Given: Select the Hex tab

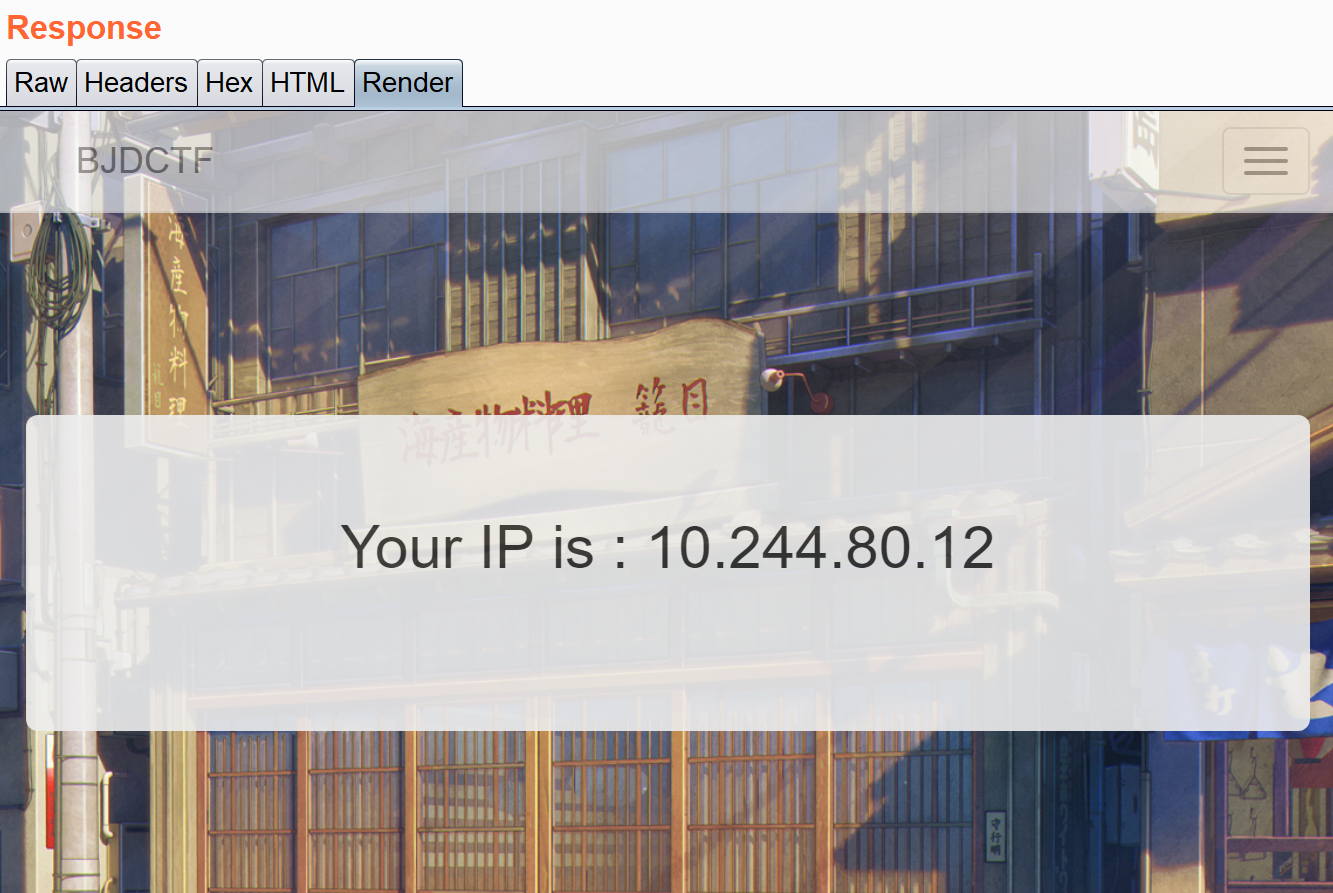Looking at the screenshot, I should (229, 82).
